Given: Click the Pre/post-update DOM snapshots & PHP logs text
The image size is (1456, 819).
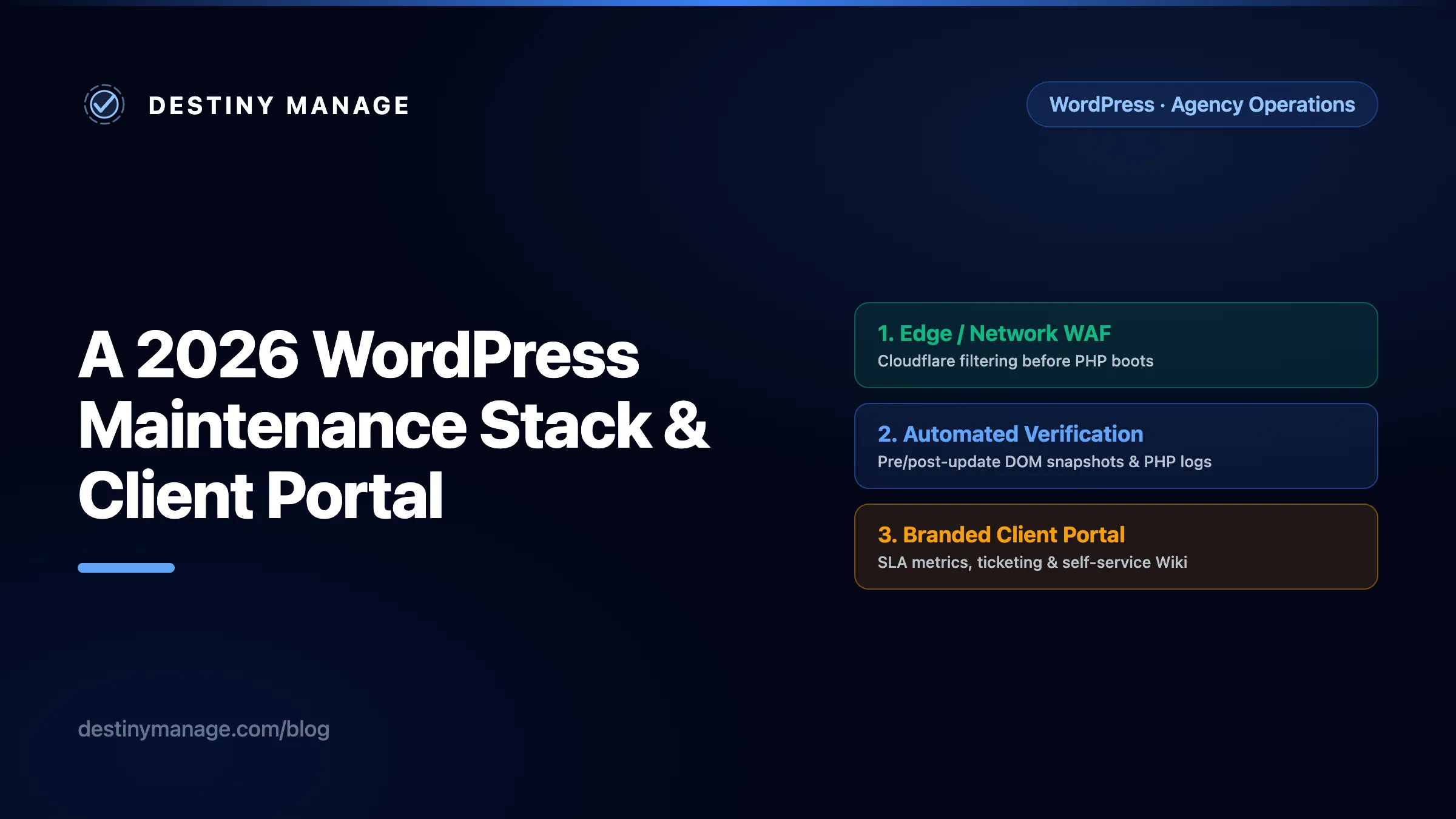Looking at the screenshot, I should [1044, 462].
